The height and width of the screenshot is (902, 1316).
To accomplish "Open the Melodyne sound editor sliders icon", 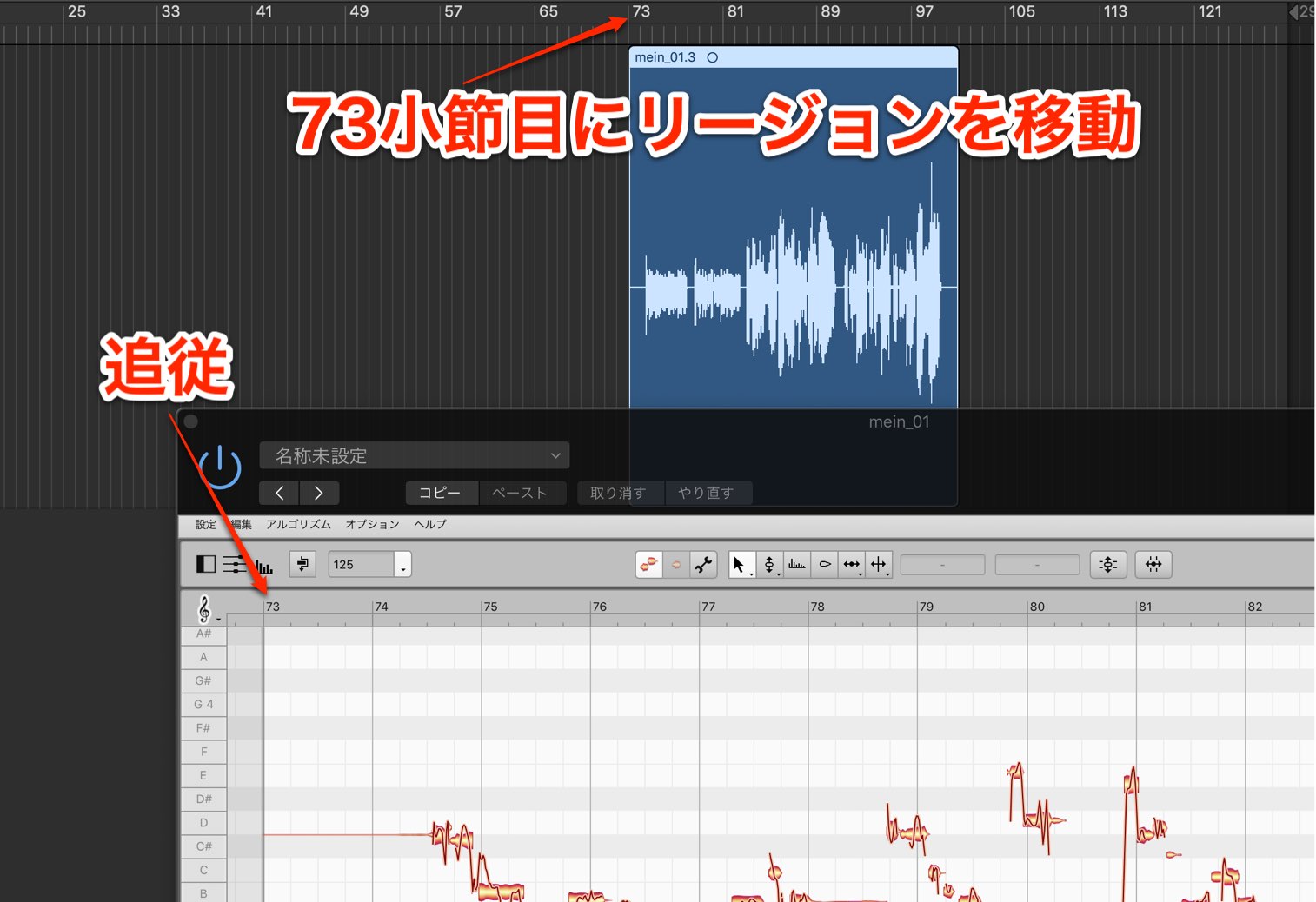I will point(234,564).
